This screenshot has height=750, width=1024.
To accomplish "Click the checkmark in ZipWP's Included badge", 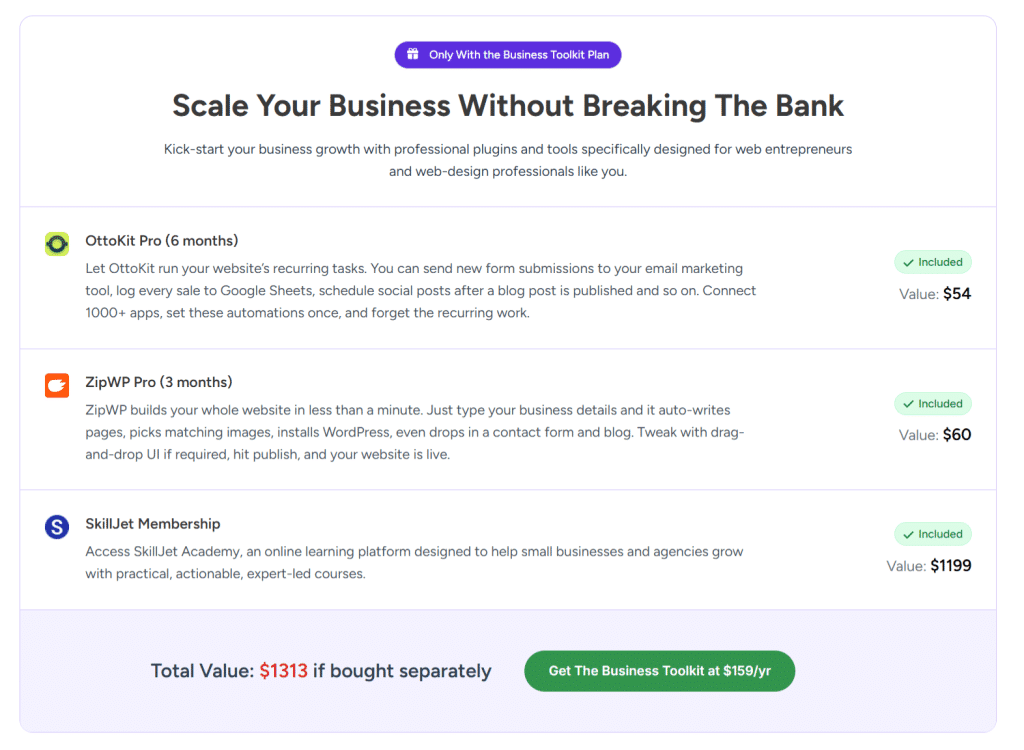I will click(x=908, y=404).
